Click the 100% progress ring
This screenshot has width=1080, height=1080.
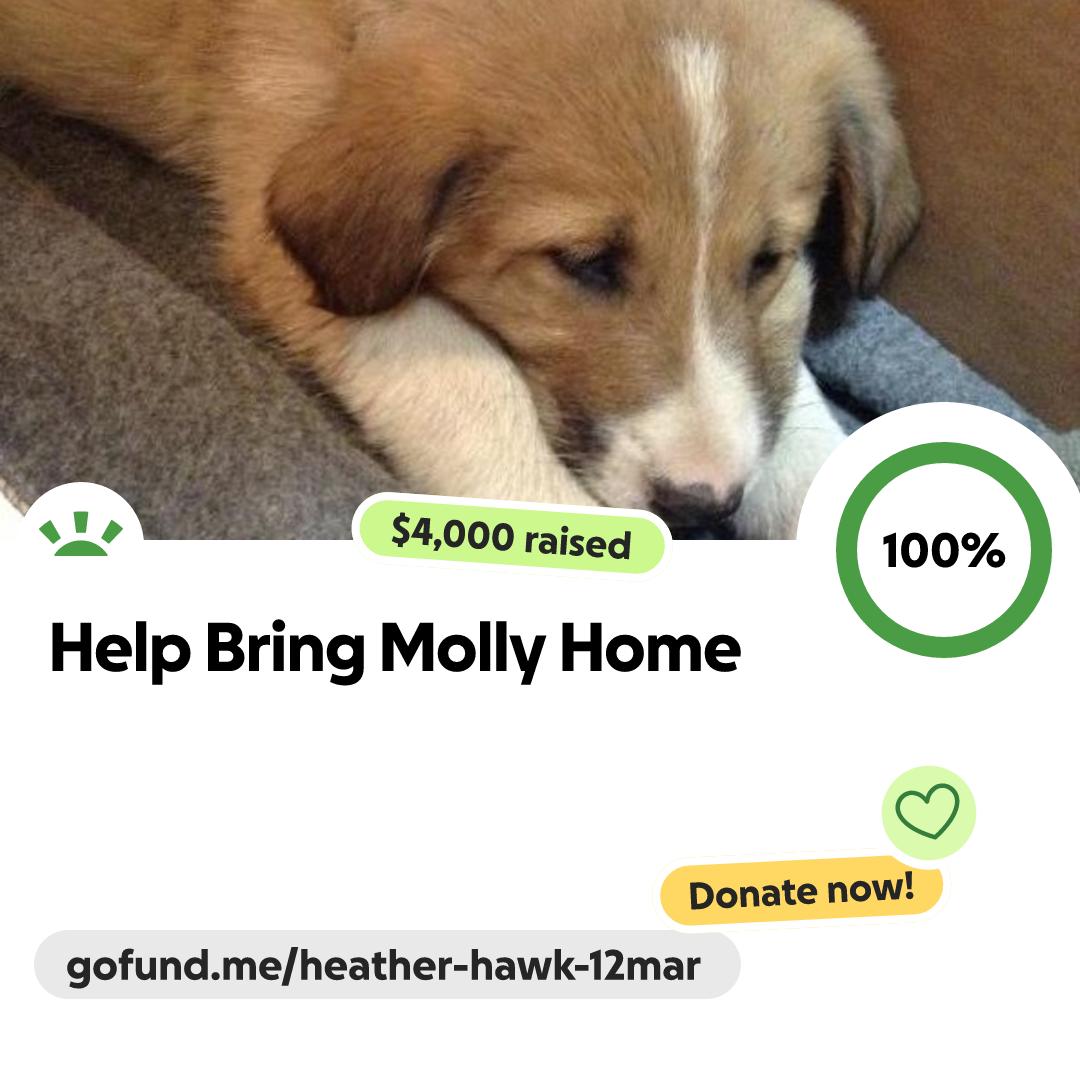(x=944, y=550)
